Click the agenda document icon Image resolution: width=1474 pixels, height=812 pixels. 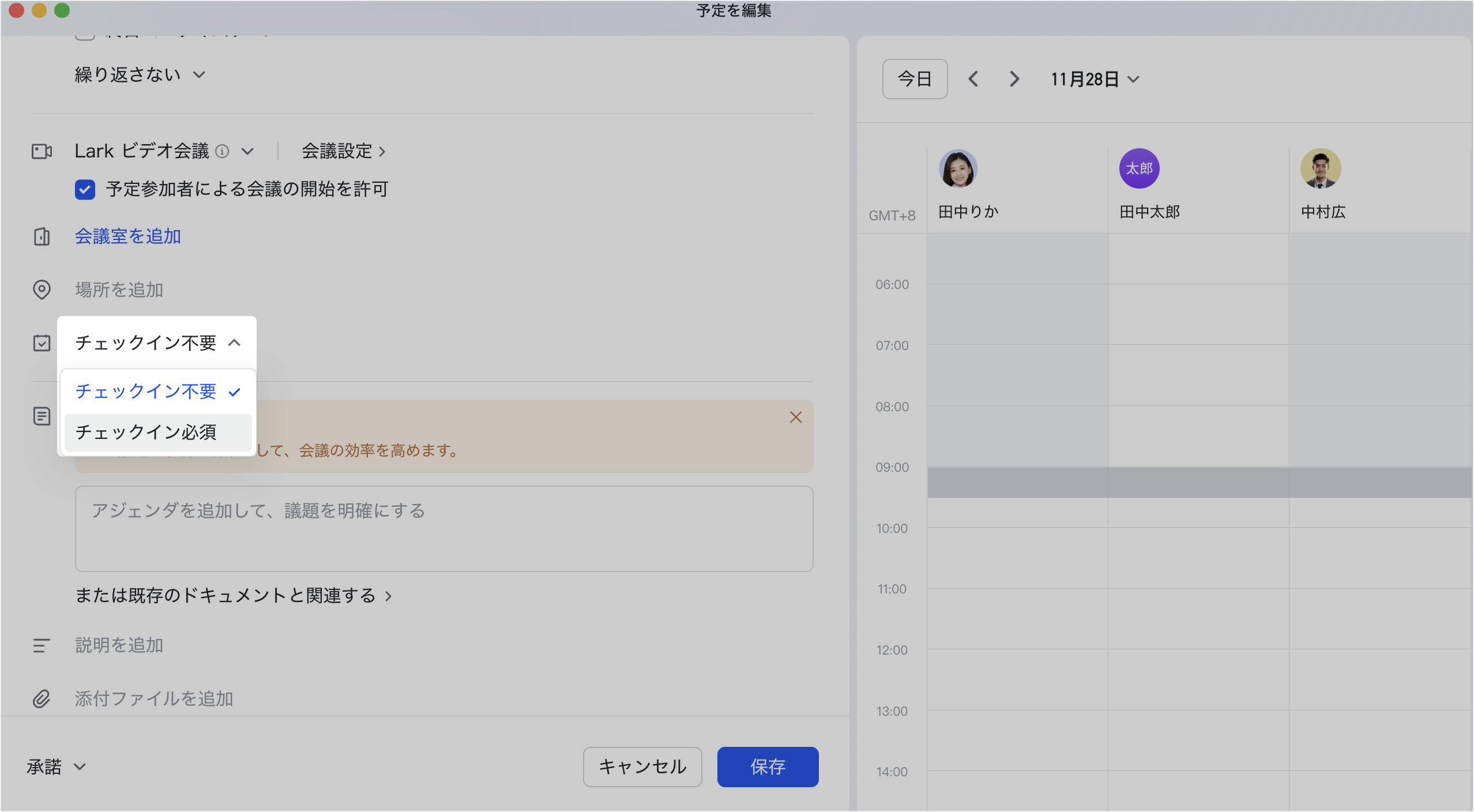pos(42,416)
